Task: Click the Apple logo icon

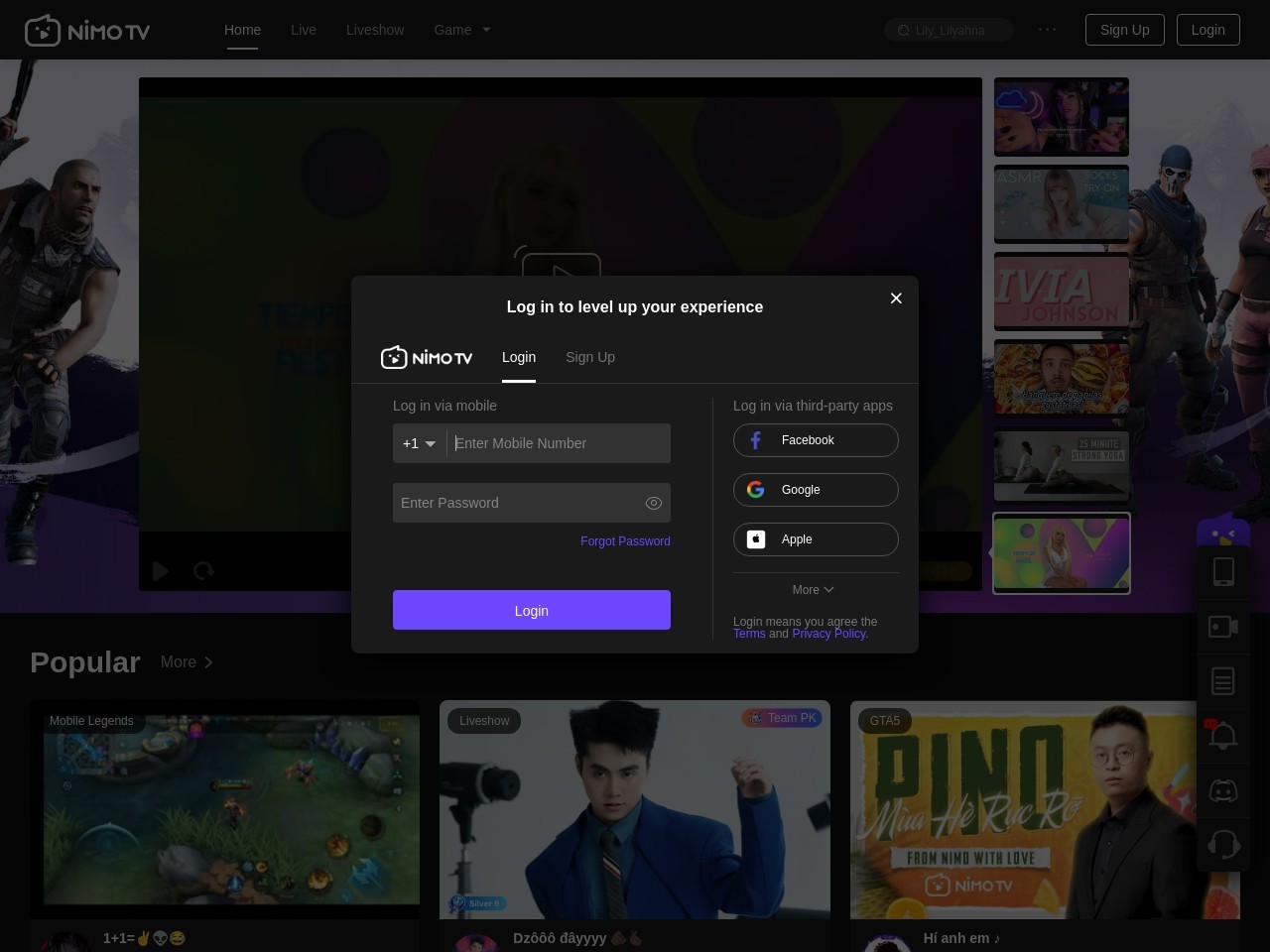Action: (756, 539)
